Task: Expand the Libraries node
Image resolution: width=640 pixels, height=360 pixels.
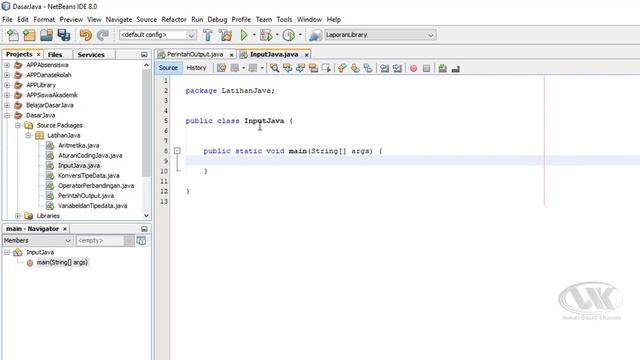Action: [18, 216]
